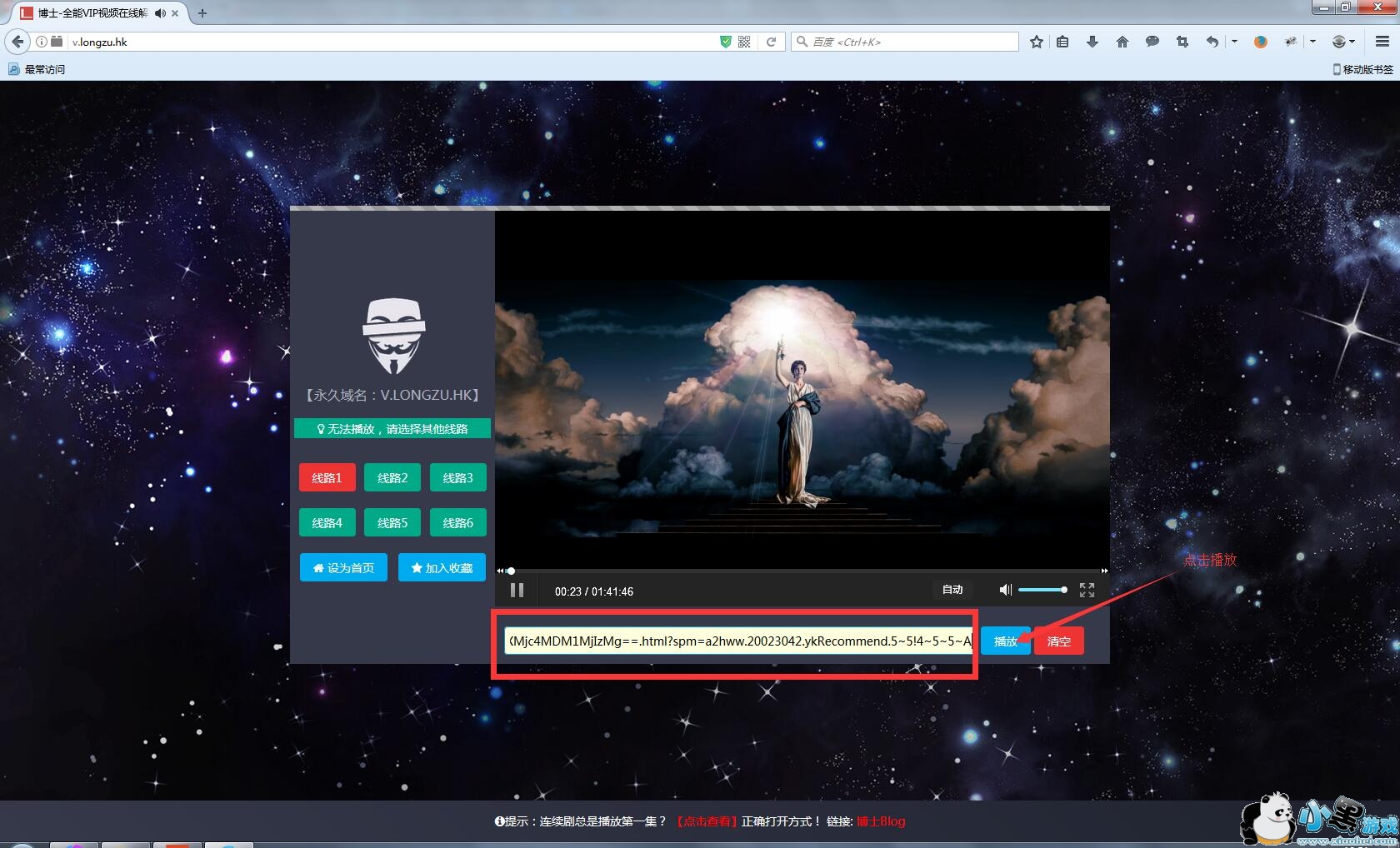Click the fast-forward arrows at progress bar end
1400x848 pixels.
tap(1105, 571)
